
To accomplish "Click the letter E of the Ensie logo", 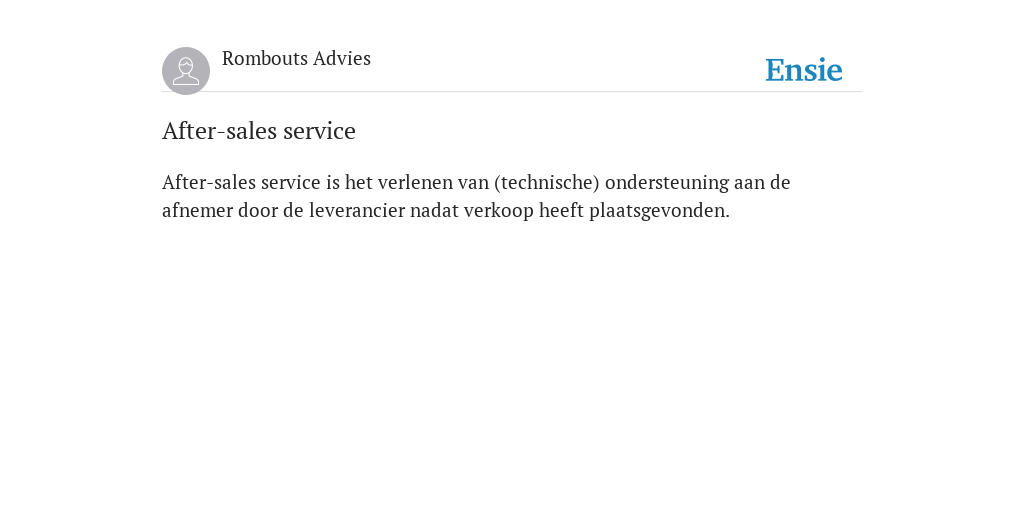I will [774, 71].
